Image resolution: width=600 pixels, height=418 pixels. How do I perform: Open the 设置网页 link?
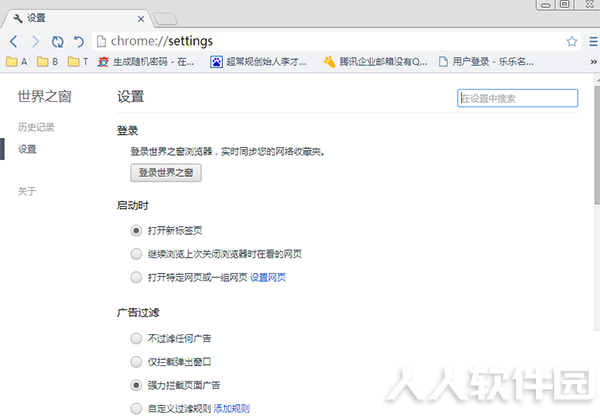(268, 277)
